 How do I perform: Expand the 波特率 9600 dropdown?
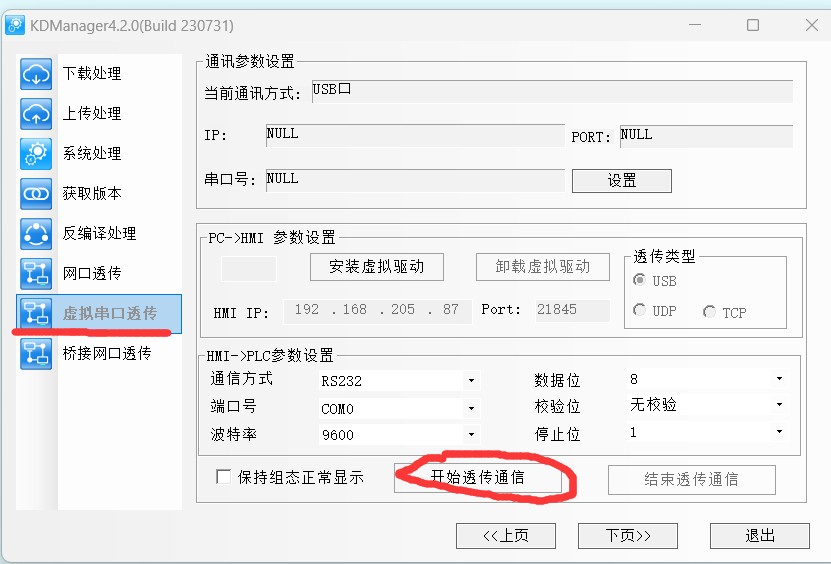[471, 435]
